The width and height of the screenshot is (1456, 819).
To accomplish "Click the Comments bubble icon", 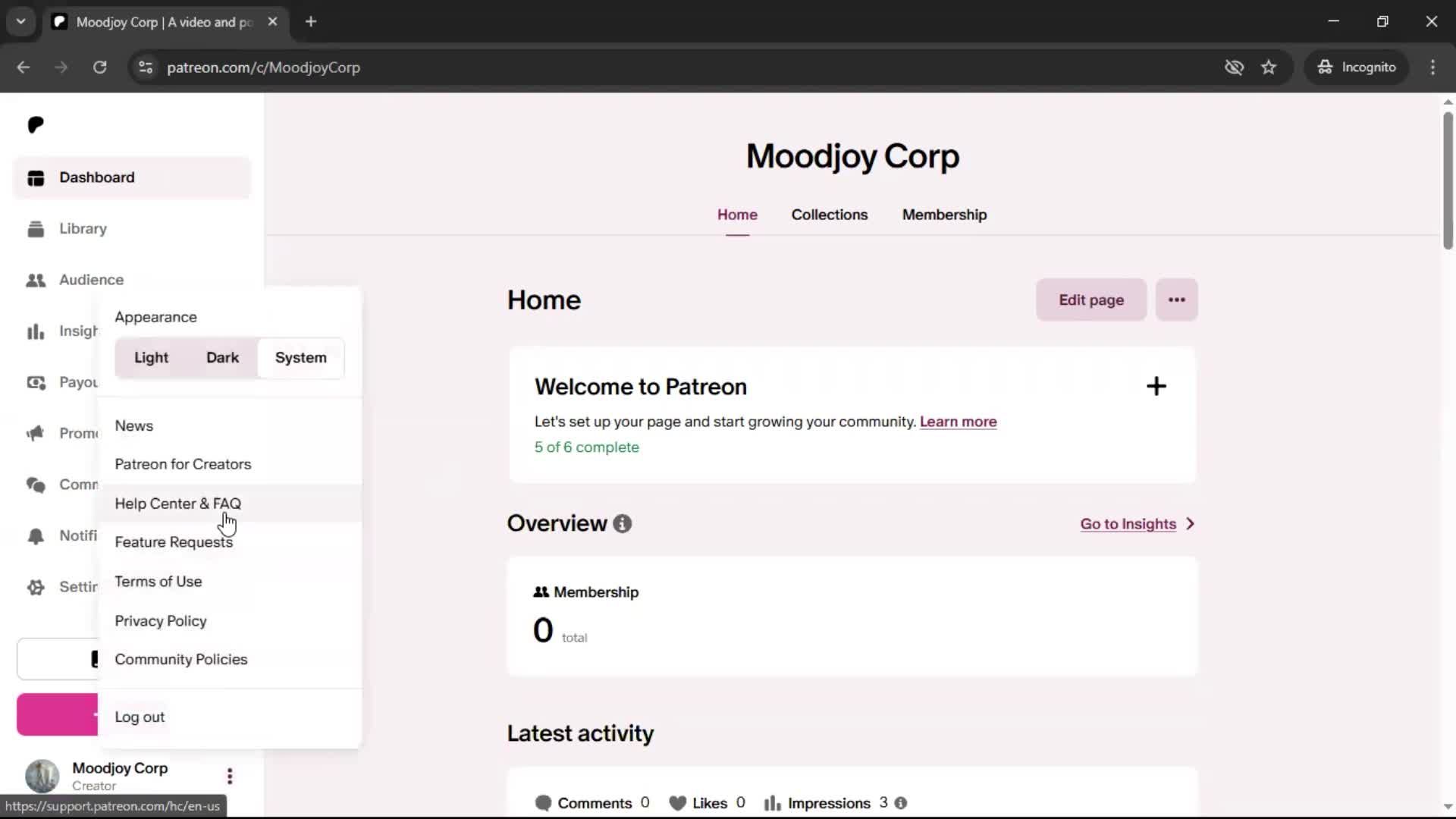I will coord(543,803).
